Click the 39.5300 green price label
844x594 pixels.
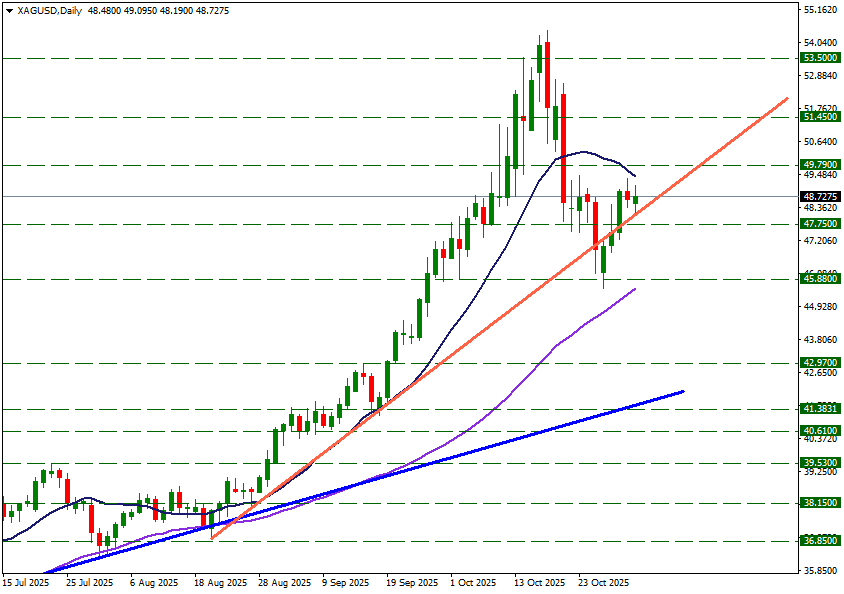coord(819,463)
